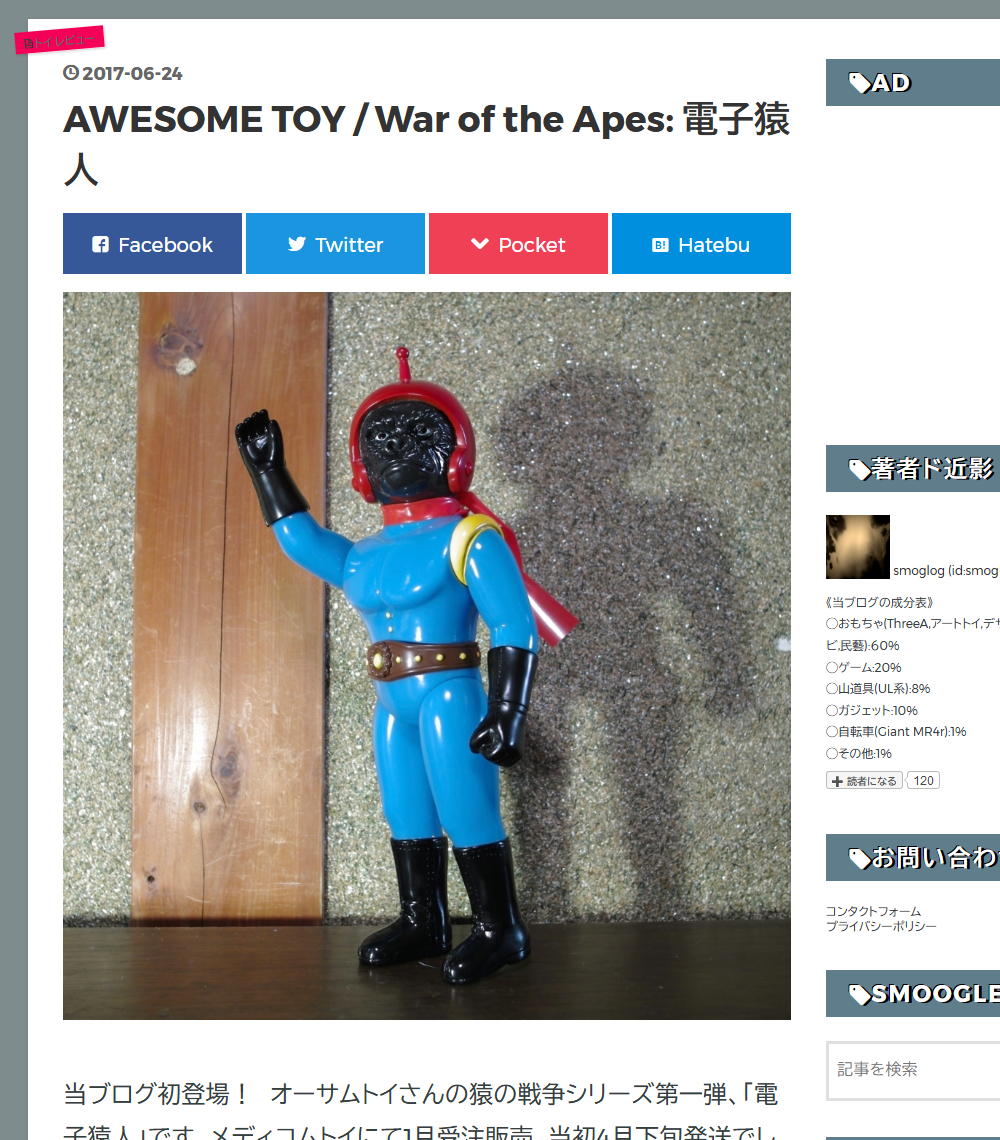Share the post on Facebook
Image resolution: width=1000 pixels, height=1140 pixels.
click(x=152, y=244)
